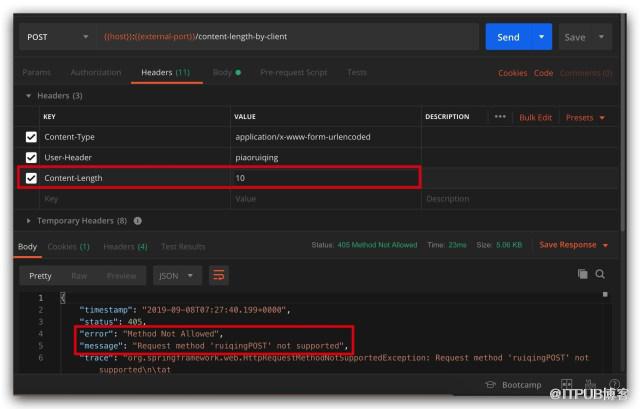The image size is (640, 409).
Task: Click the response Size value
Action: coord(509,245)
